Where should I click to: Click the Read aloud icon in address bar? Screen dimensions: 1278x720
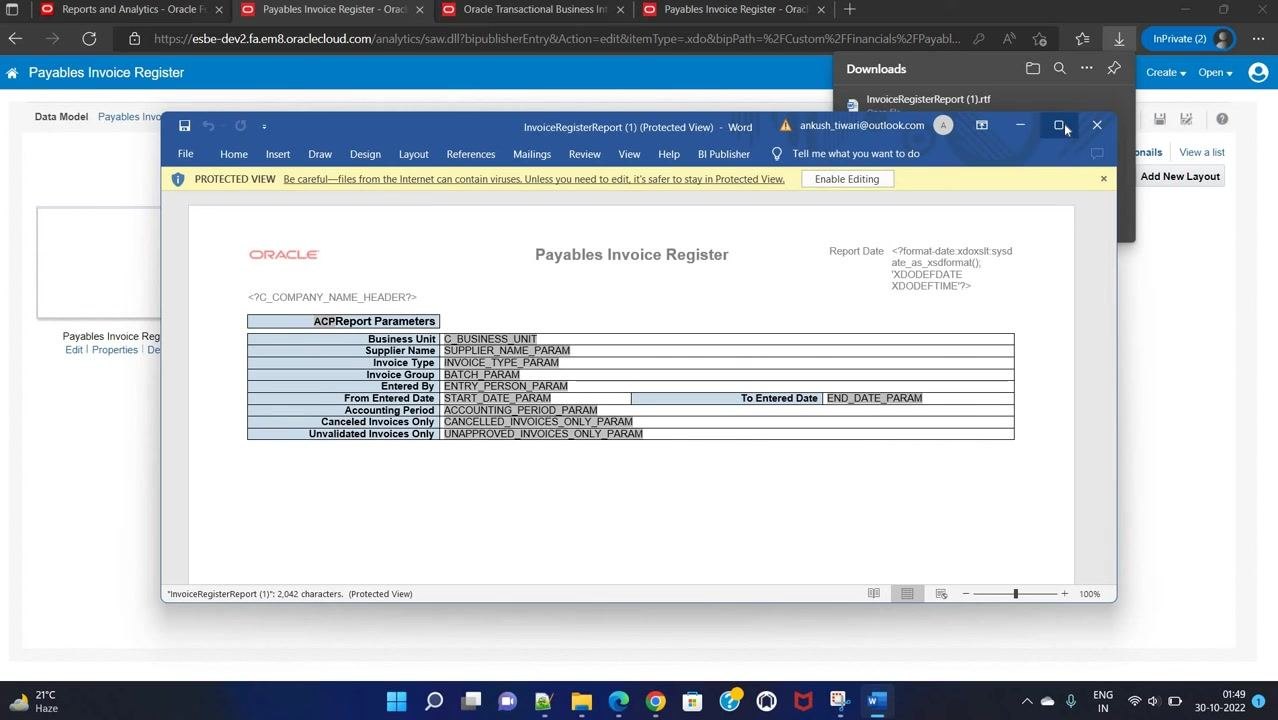1009,39
